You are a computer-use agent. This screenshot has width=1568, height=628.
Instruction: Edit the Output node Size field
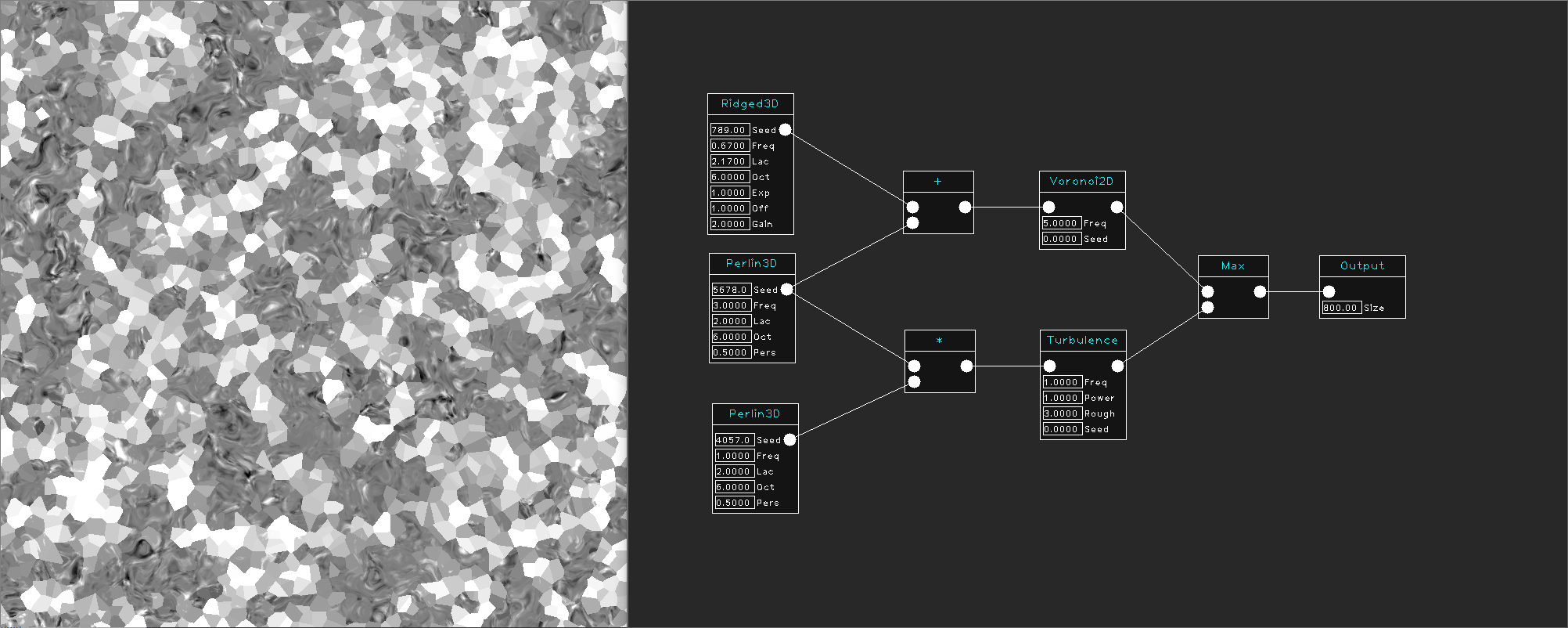tap(1341, 308)
